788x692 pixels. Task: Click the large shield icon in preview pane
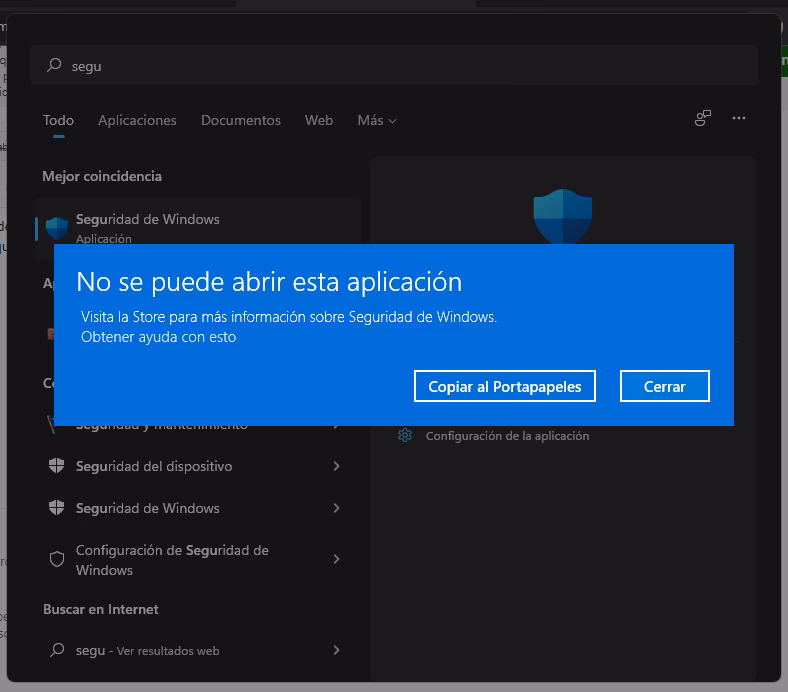(563, 217)
